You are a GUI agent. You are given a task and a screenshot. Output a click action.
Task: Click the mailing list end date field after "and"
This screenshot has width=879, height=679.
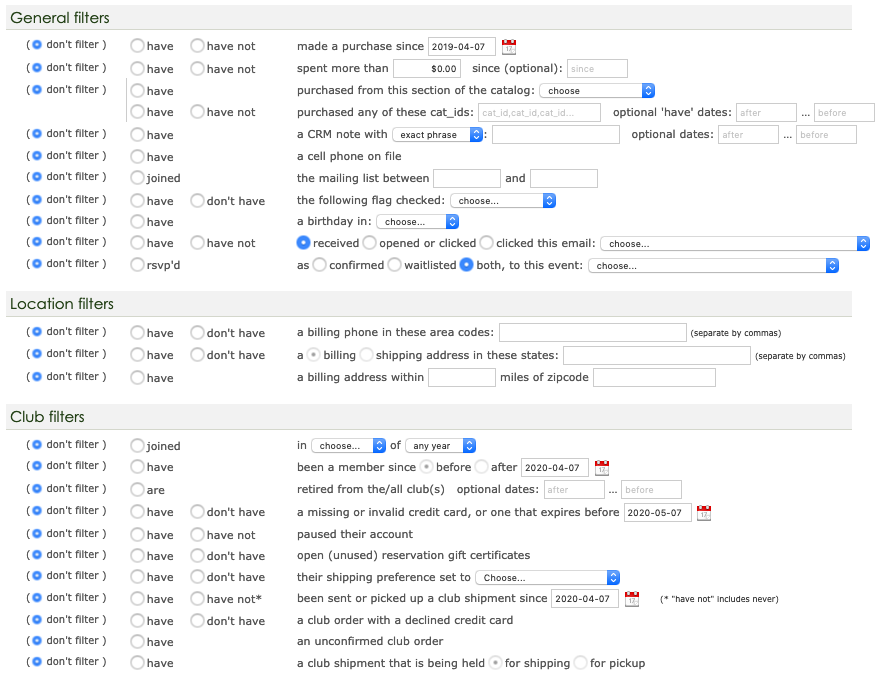tap(564, 178)
